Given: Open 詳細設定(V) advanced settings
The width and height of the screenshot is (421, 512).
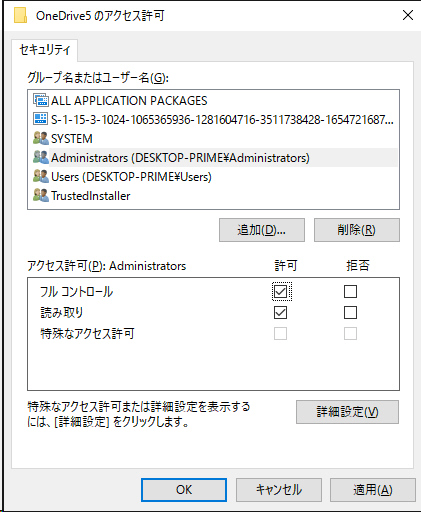Looking at the screenshot, I should (347, 412).
